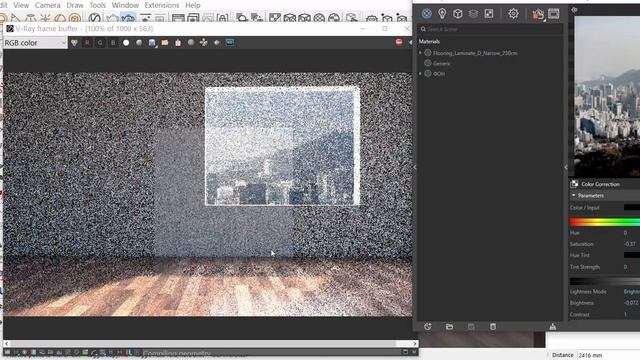Open the Render Elements layers icon
This screenshot has width=640, height=360.
(x=473, y=13)
